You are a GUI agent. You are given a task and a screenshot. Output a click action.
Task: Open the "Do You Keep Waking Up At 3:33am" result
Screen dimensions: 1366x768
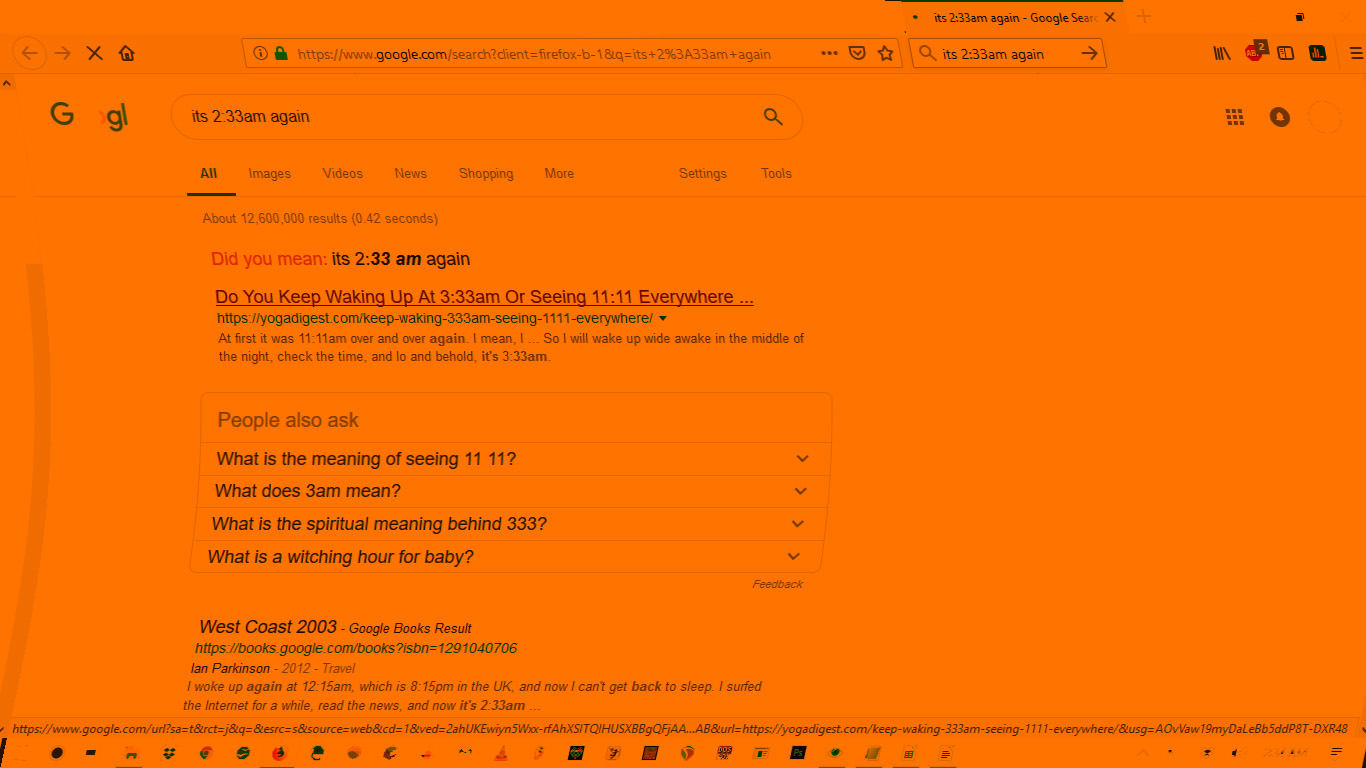point(484,297)
